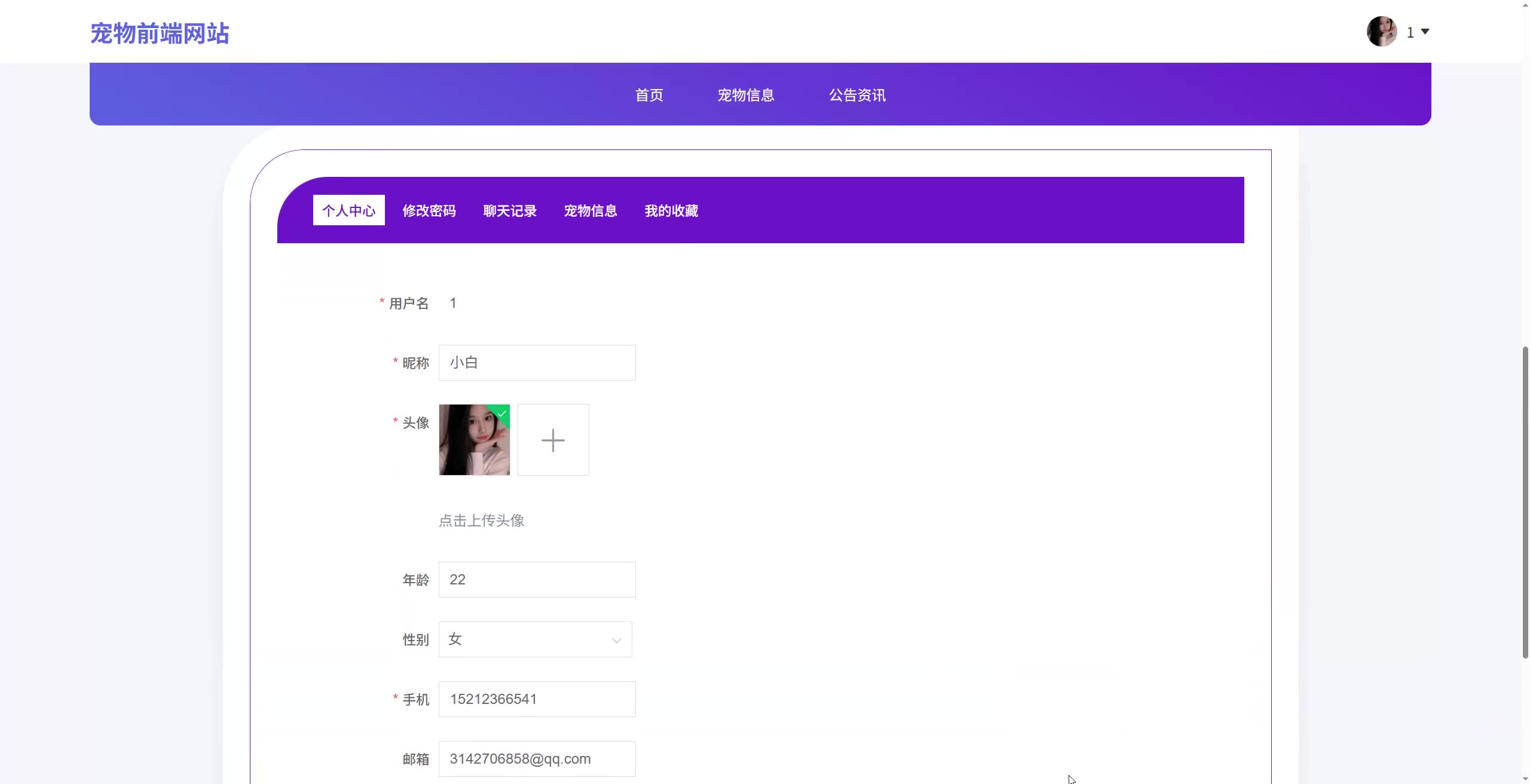The image size is (1530, 784).
Task: Click the user avatar in header
Action: [x=1381, y=32]
